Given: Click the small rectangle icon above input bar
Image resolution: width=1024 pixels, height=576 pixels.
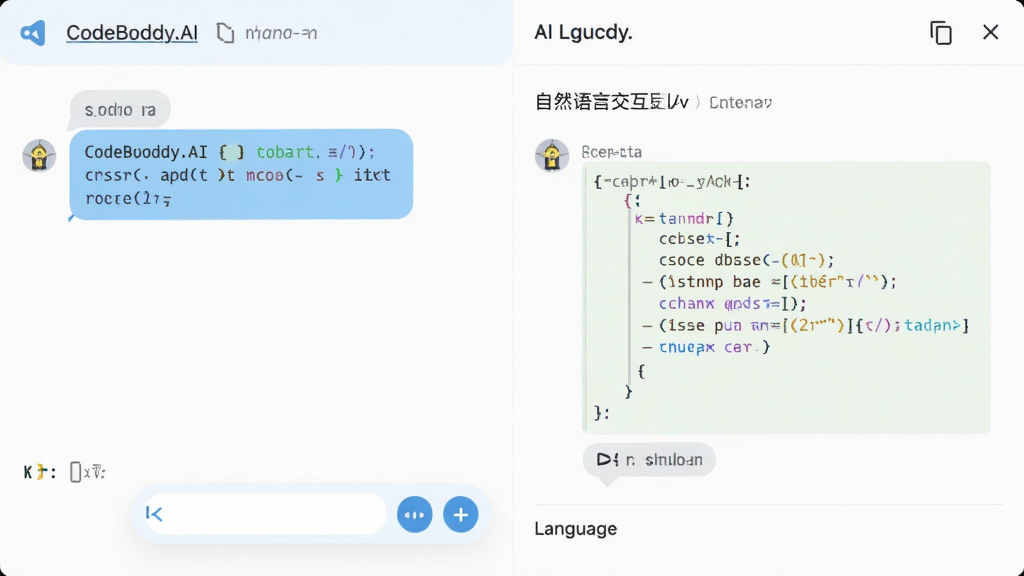Looking at the screenshot, I should tap(75, 472).
